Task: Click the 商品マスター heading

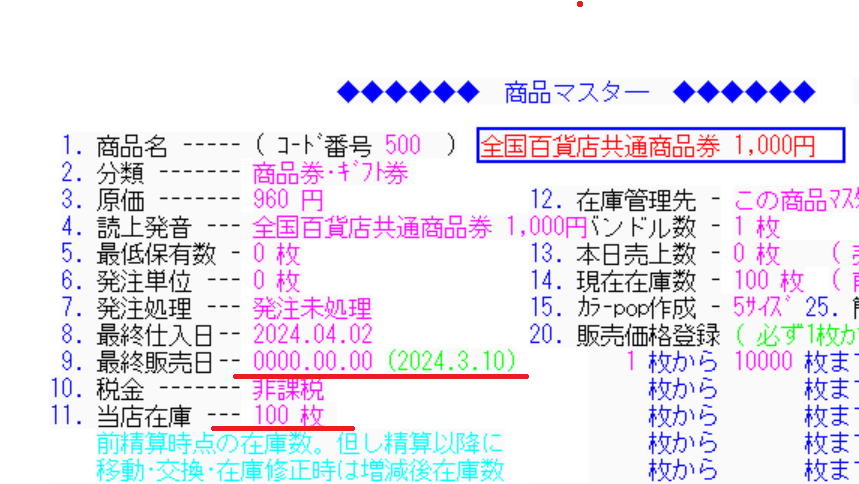Action: pyautogui.click(x=576, y=92)
